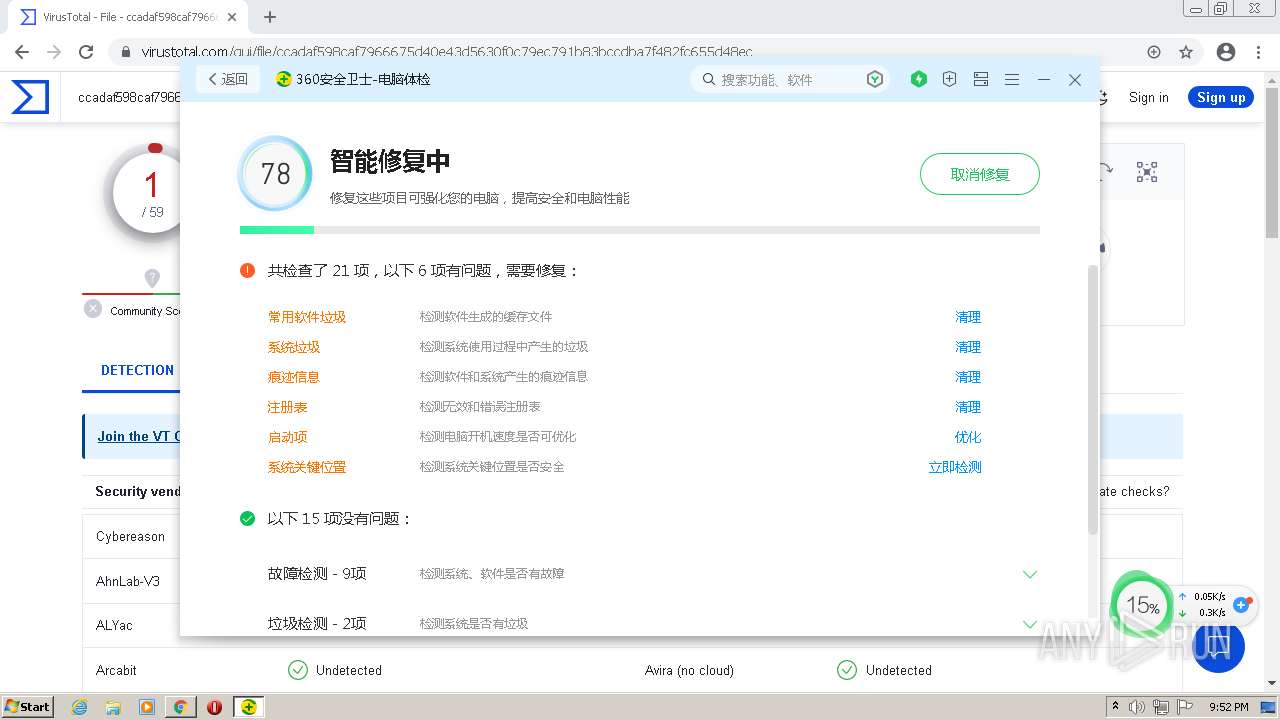
Task: Click the hexagon Y icon in search box
Action: 875,79
